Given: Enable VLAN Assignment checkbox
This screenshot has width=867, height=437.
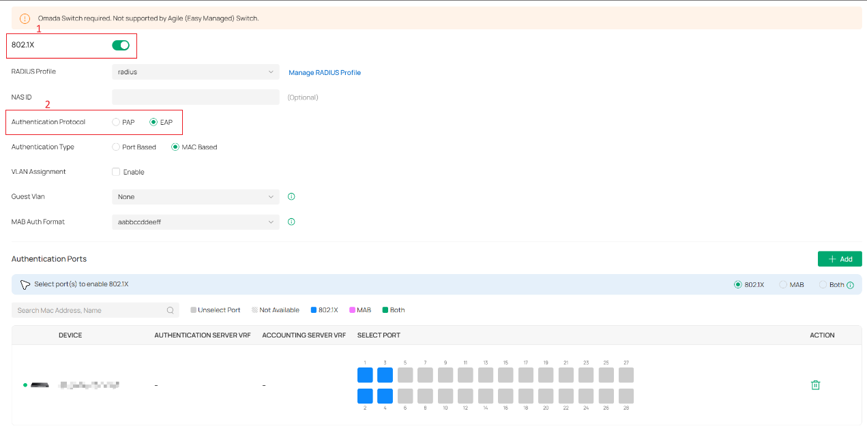Looking at the screenshot, I should 116,172.
